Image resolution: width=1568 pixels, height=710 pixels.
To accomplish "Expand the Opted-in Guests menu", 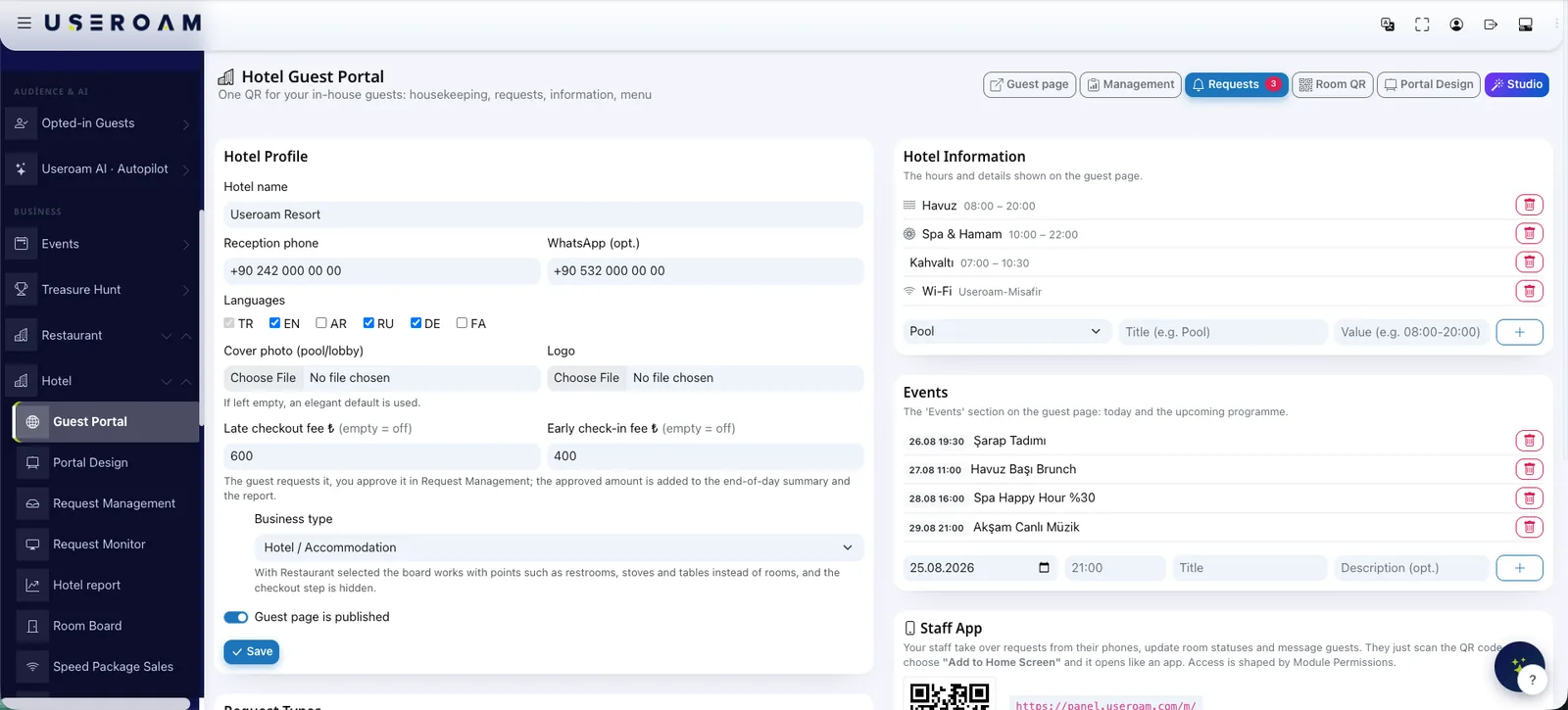I will 186,124.
